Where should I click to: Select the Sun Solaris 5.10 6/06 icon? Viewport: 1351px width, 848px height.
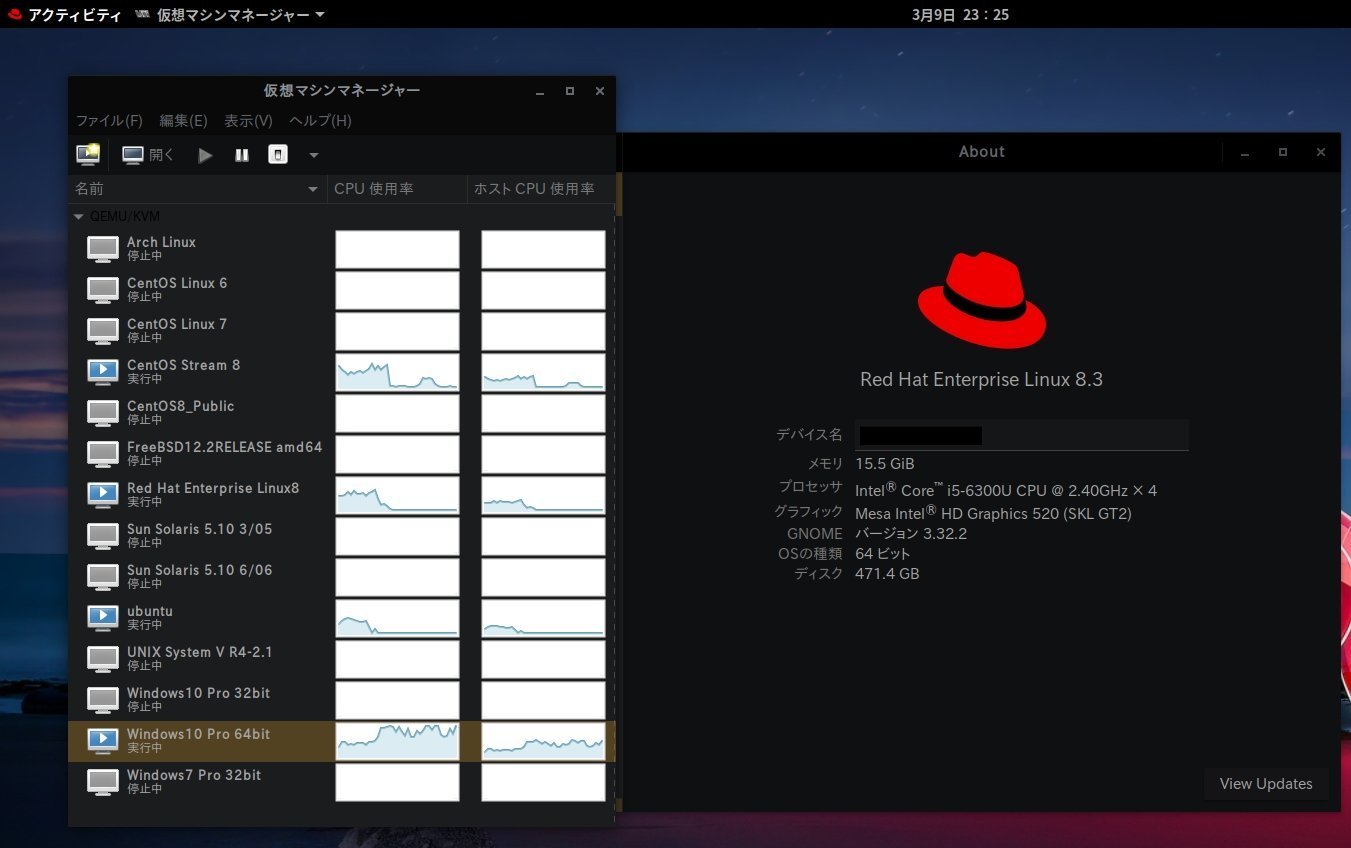pyautogui.click(x=103, y=576)
